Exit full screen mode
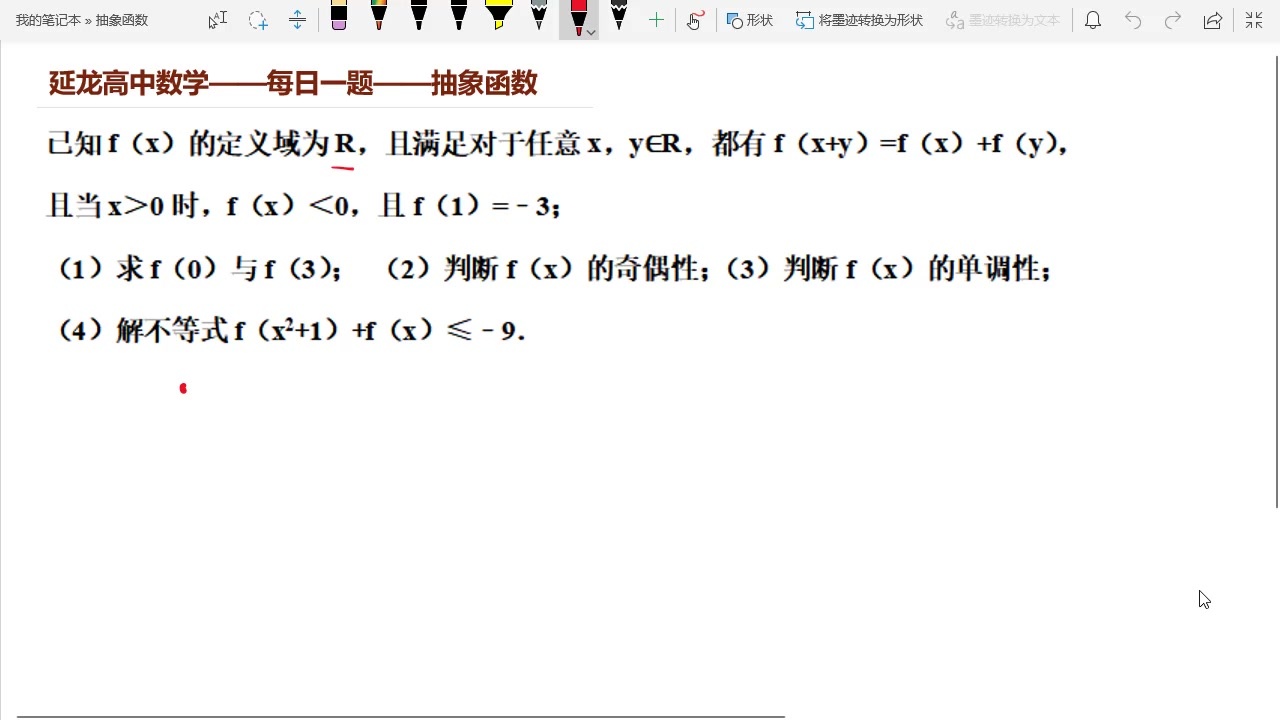The image size is (1280, 720). (1253, 20)
